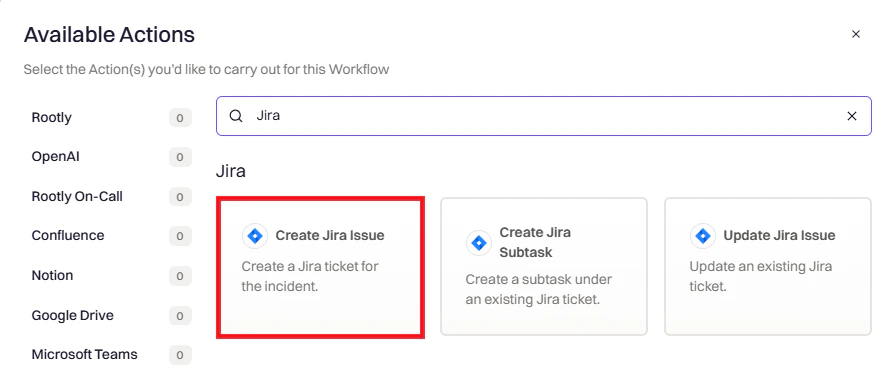The height and width of the screenshot is (376, 895).
Task: Click 'Update an existing Jira ticket' description
Action: (761, 276)
